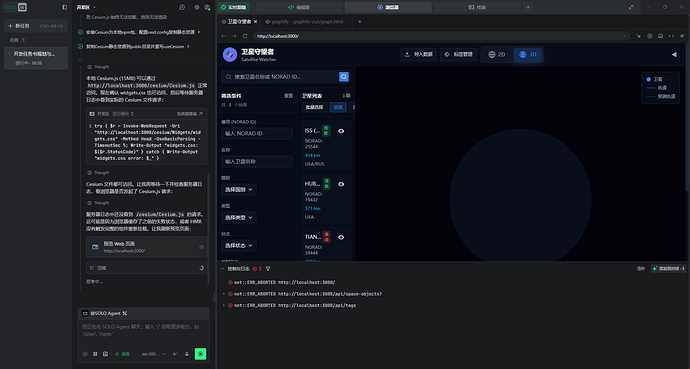690x369 pixels.
Task: Open the console filter funnel icon
Action: [268, 269]
